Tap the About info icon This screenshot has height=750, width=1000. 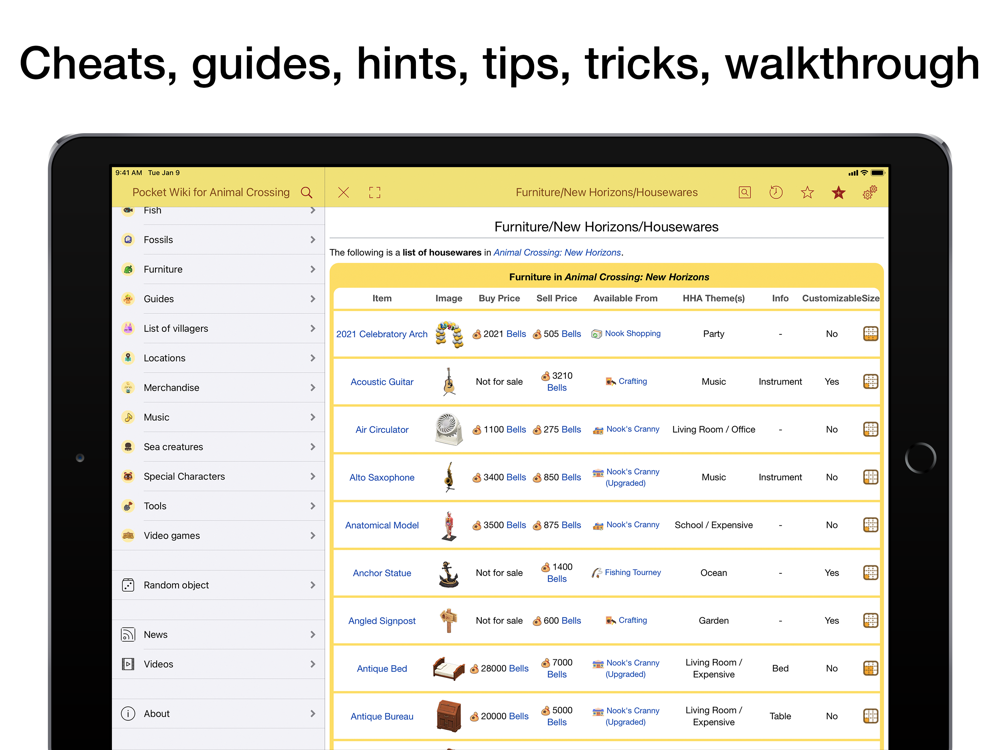(128, 714)
